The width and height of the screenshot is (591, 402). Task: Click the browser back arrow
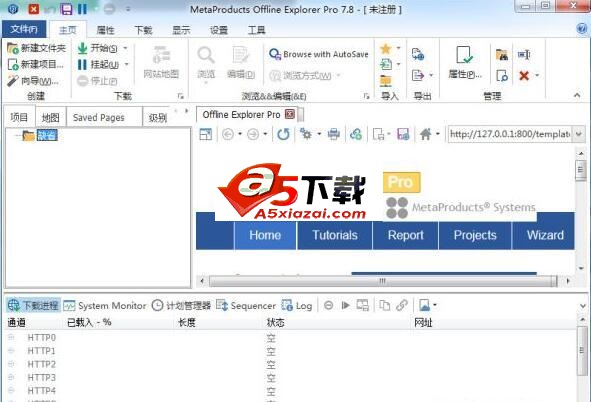(x=228, y=134)
